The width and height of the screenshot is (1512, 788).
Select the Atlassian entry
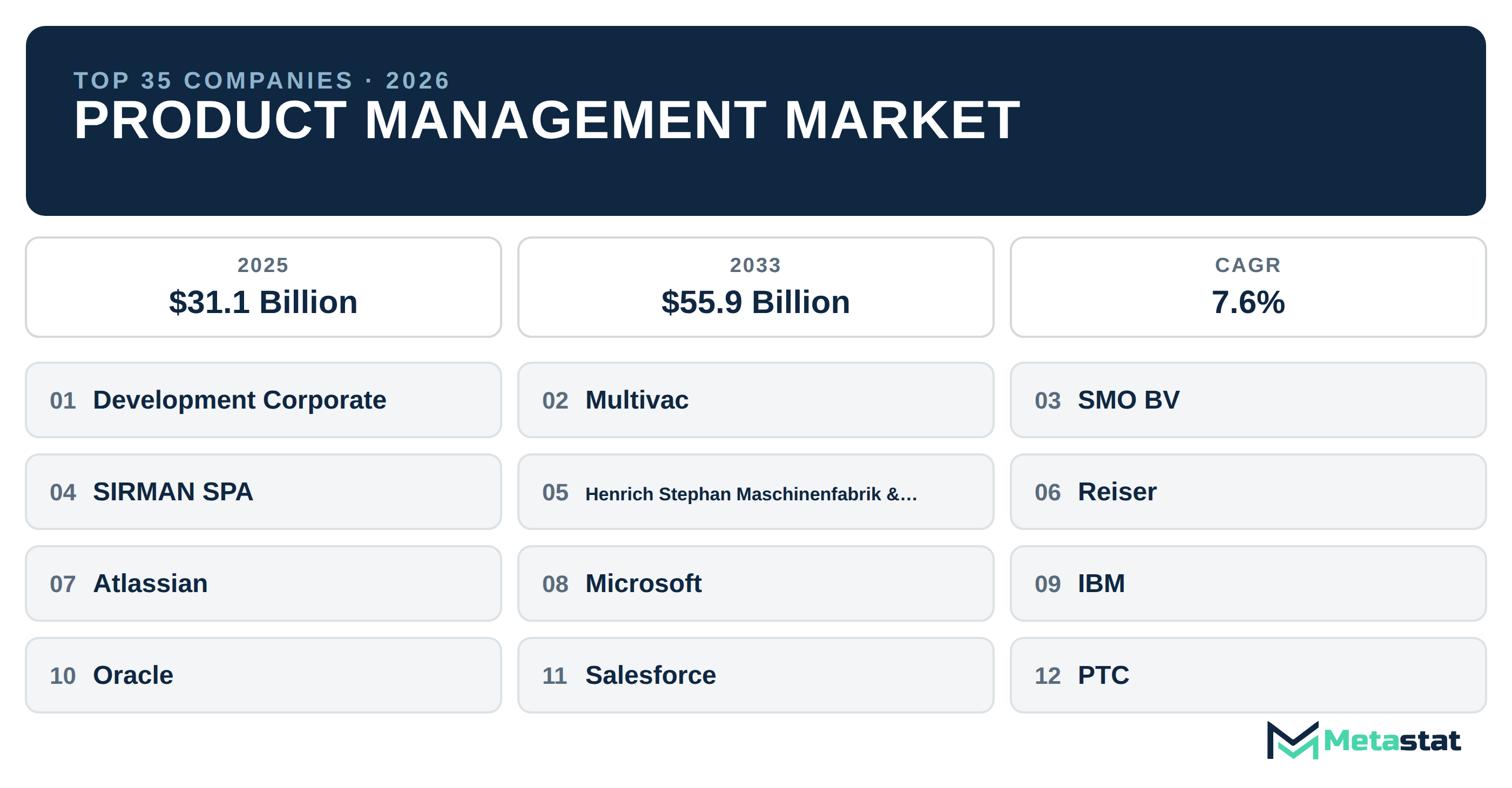[x=264, y=583]
